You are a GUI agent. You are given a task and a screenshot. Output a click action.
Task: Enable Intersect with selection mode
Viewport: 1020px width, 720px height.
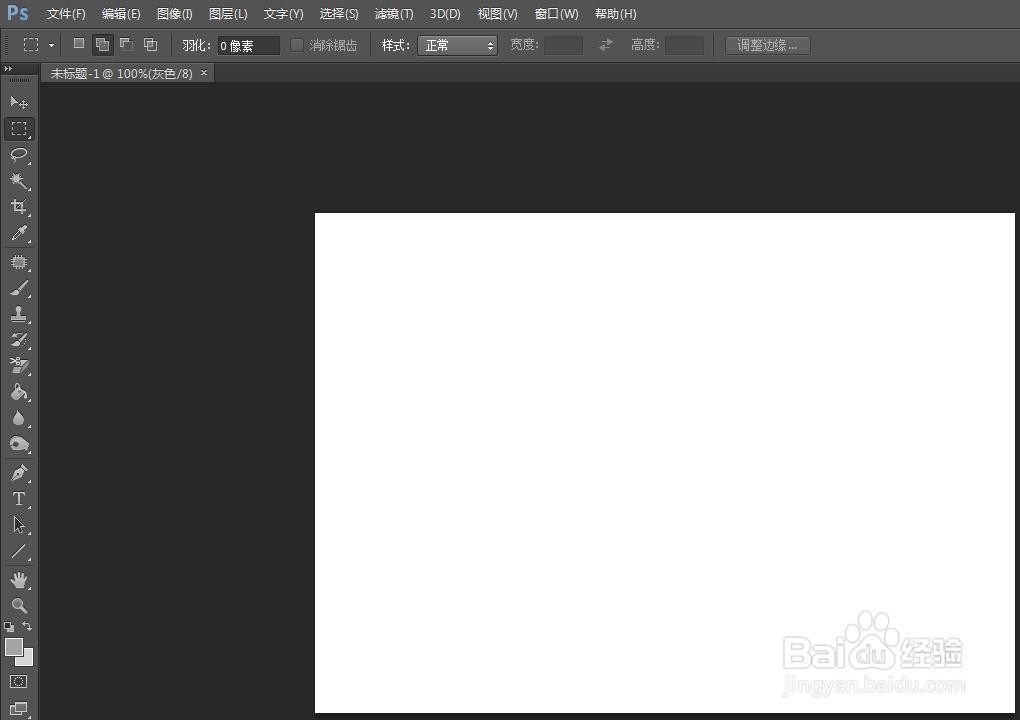coord(150,44)
